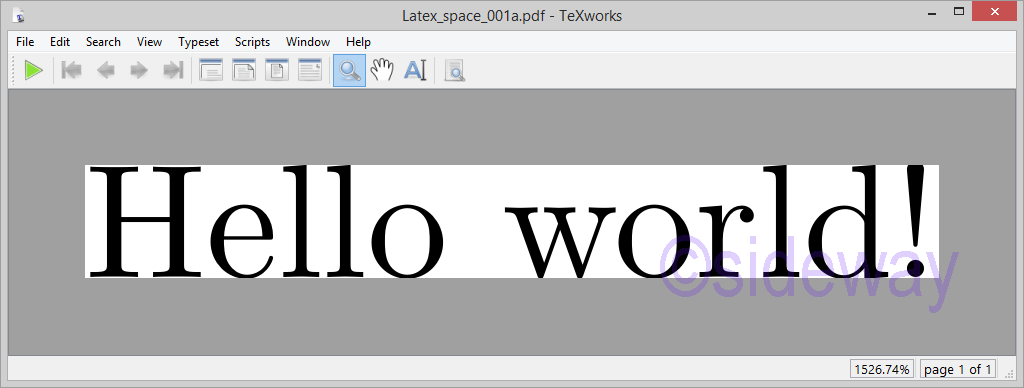The image size is (1024, 388).
Task: Toggle the Select Text tool
Action: tap(415, 70)
